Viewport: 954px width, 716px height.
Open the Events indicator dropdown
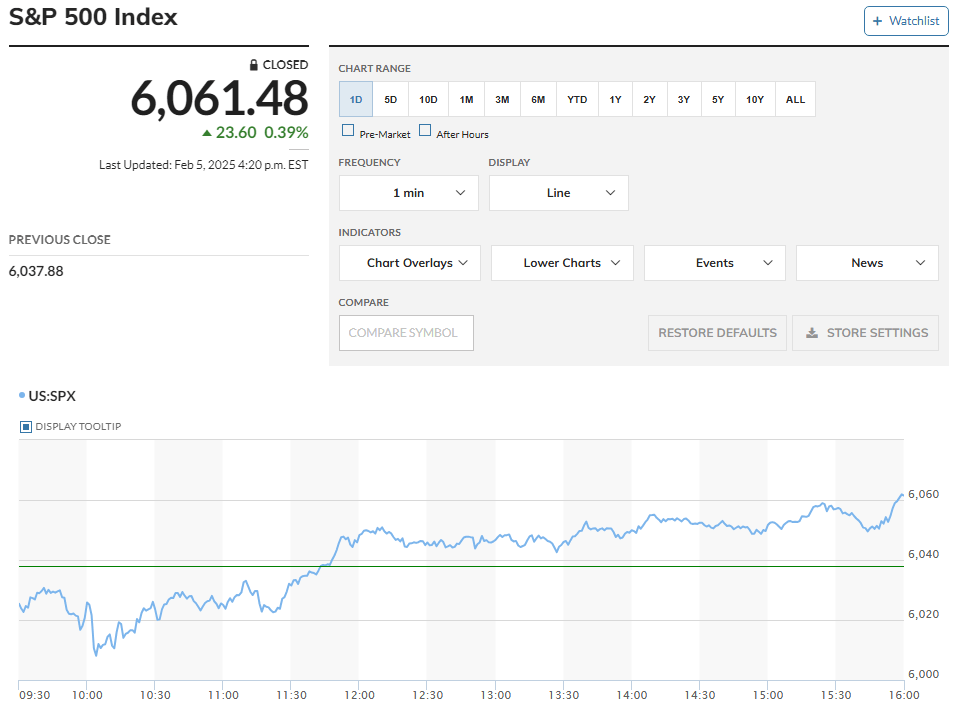[x=715, y=263]
